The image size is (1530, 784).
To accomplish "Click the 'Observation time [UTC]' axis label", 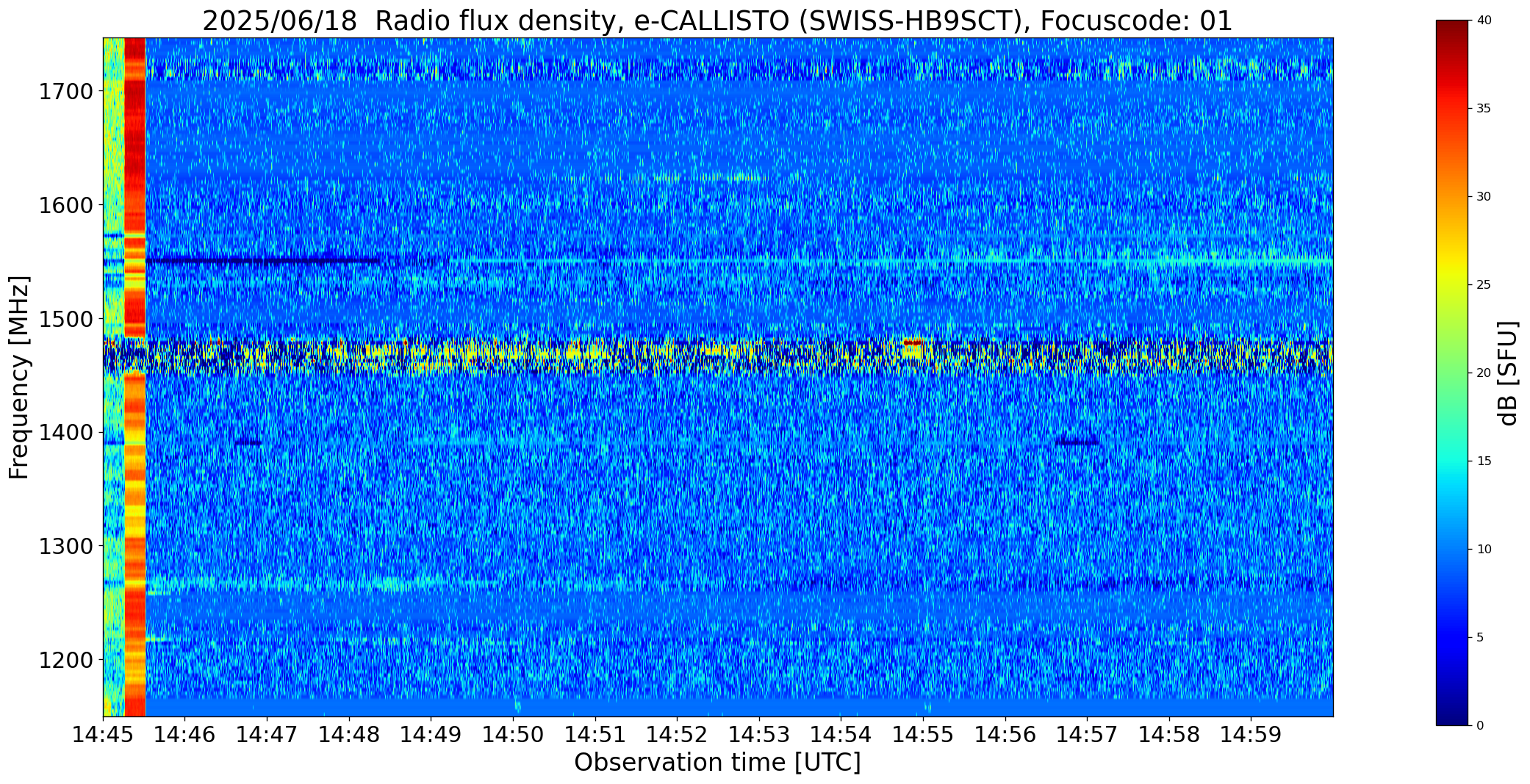I will [717, 763].
